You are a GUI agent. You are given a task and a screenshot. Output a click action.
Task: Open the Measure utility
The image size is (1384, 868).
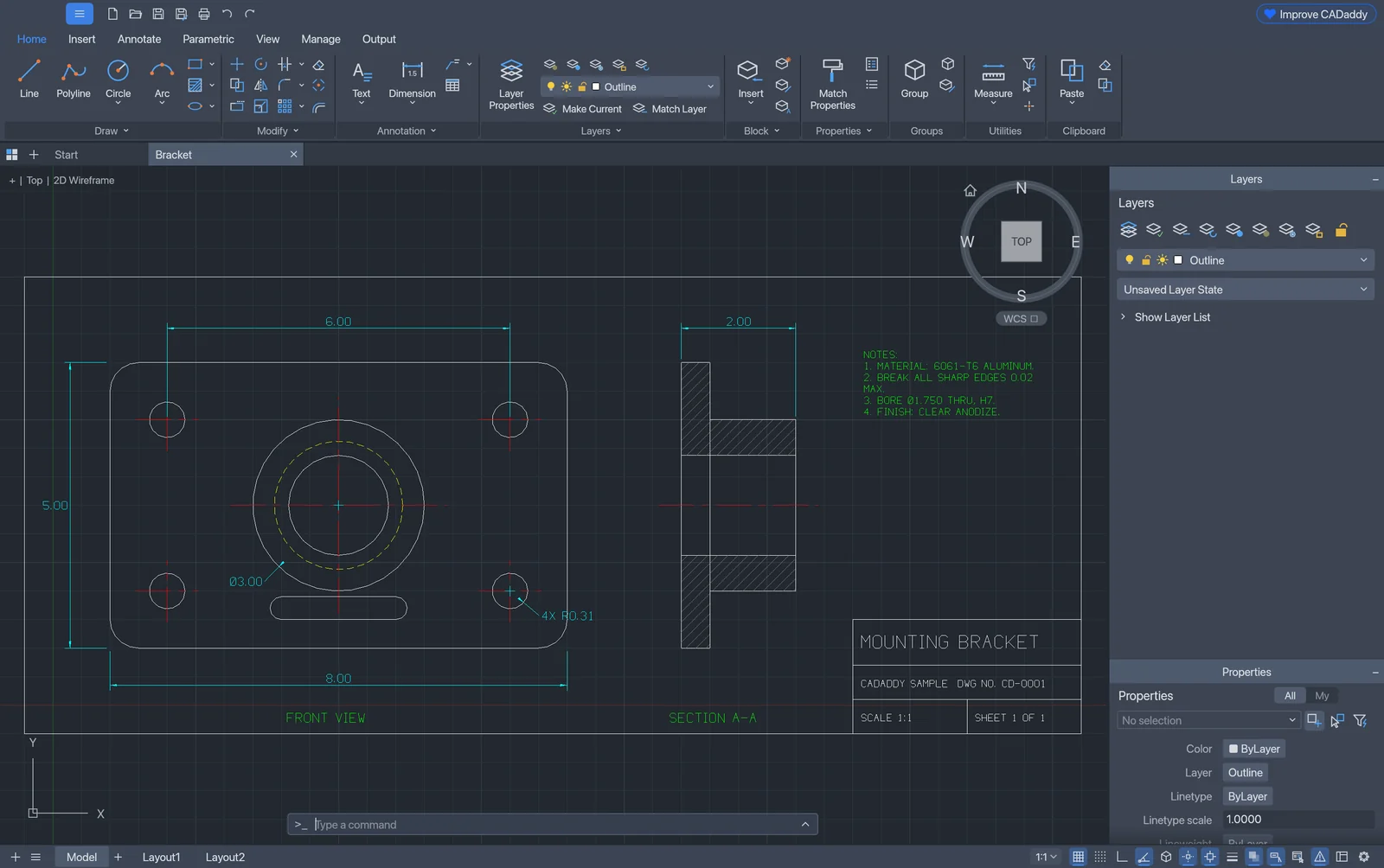[x=993, y=79]
